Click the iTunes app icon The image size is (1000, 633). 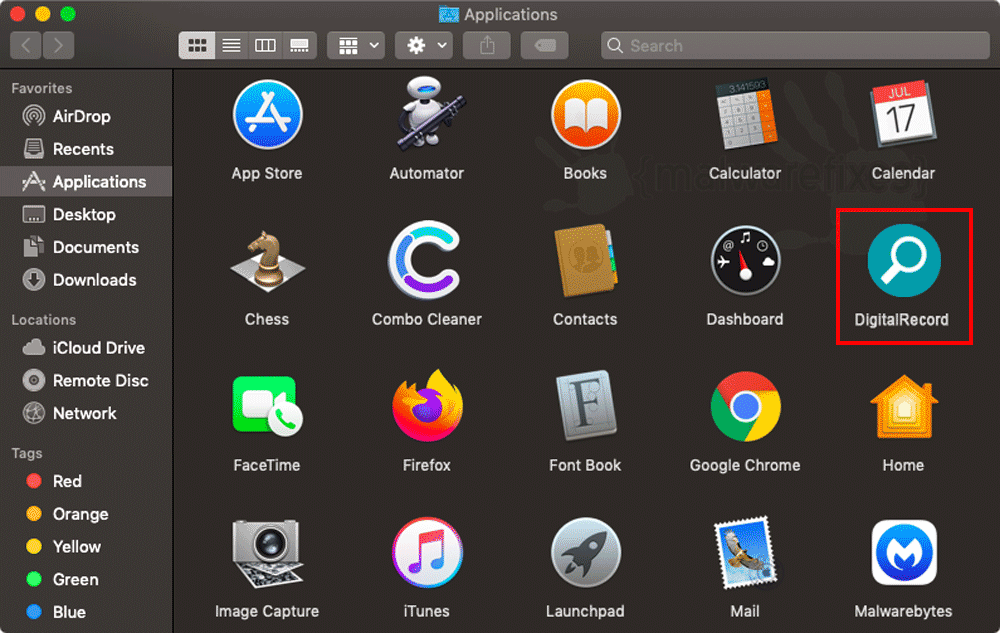click(x=427, y=552)
